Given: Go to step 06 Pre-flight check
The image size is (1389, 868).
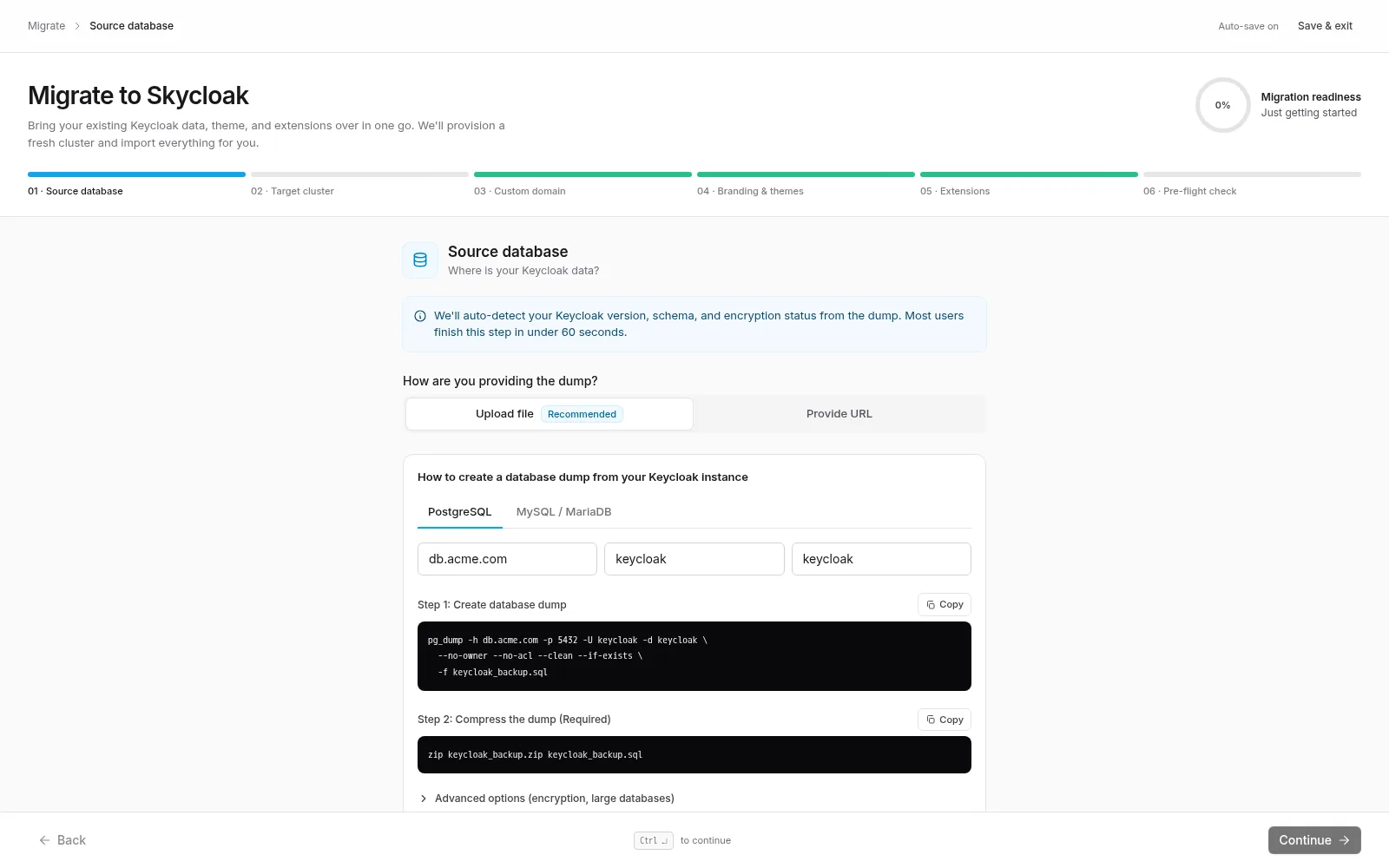Looking at the screenshot, I should (x=1252, y=183).
